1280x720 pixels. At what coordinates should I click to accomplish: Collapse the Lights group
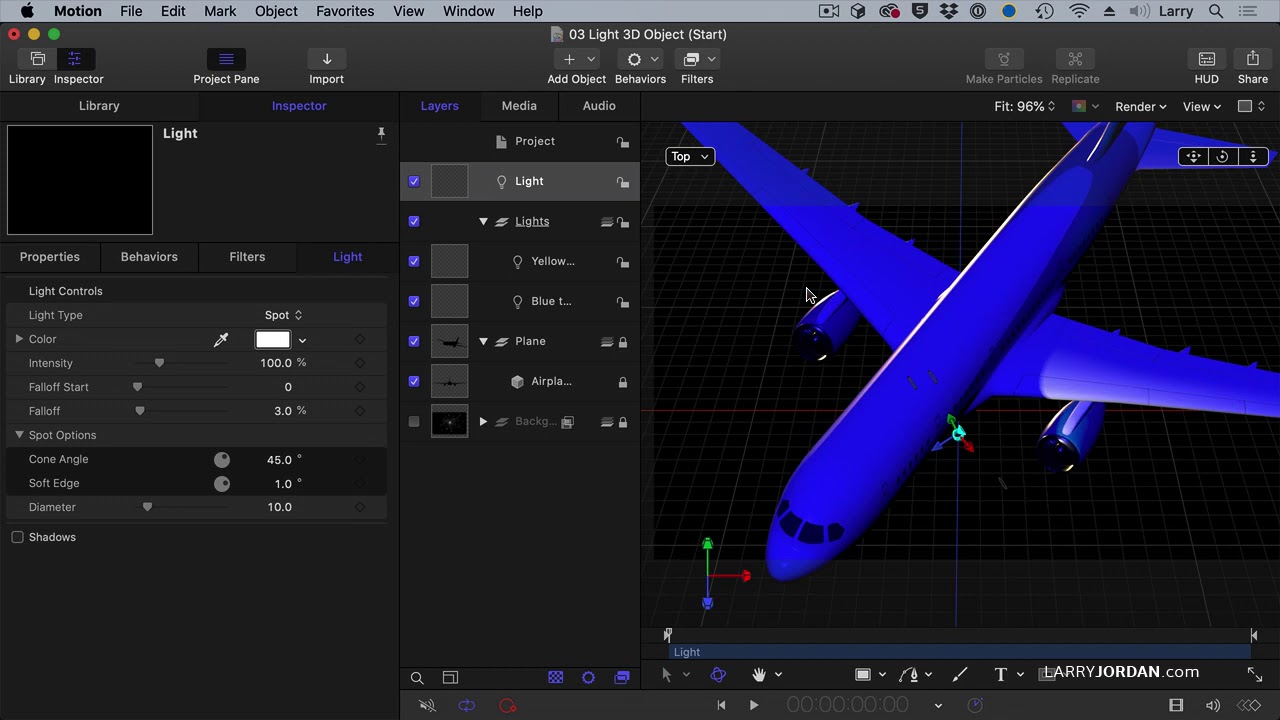[x=483, y=221]
